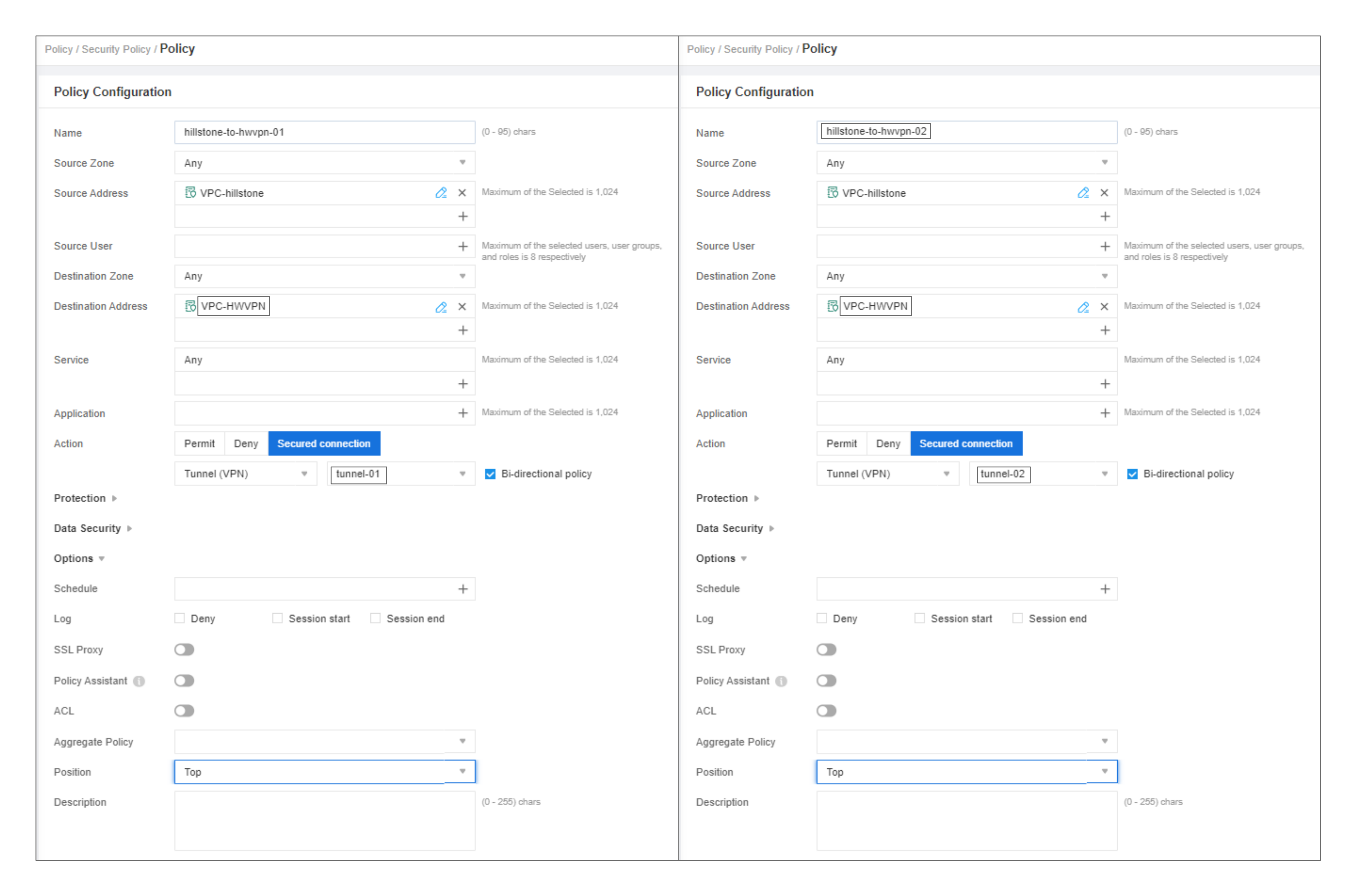The height and width of the screenshot is (896, 1356).
Task: Click Policy Assistant info icon in right policy
Action: tap(781, 681)
